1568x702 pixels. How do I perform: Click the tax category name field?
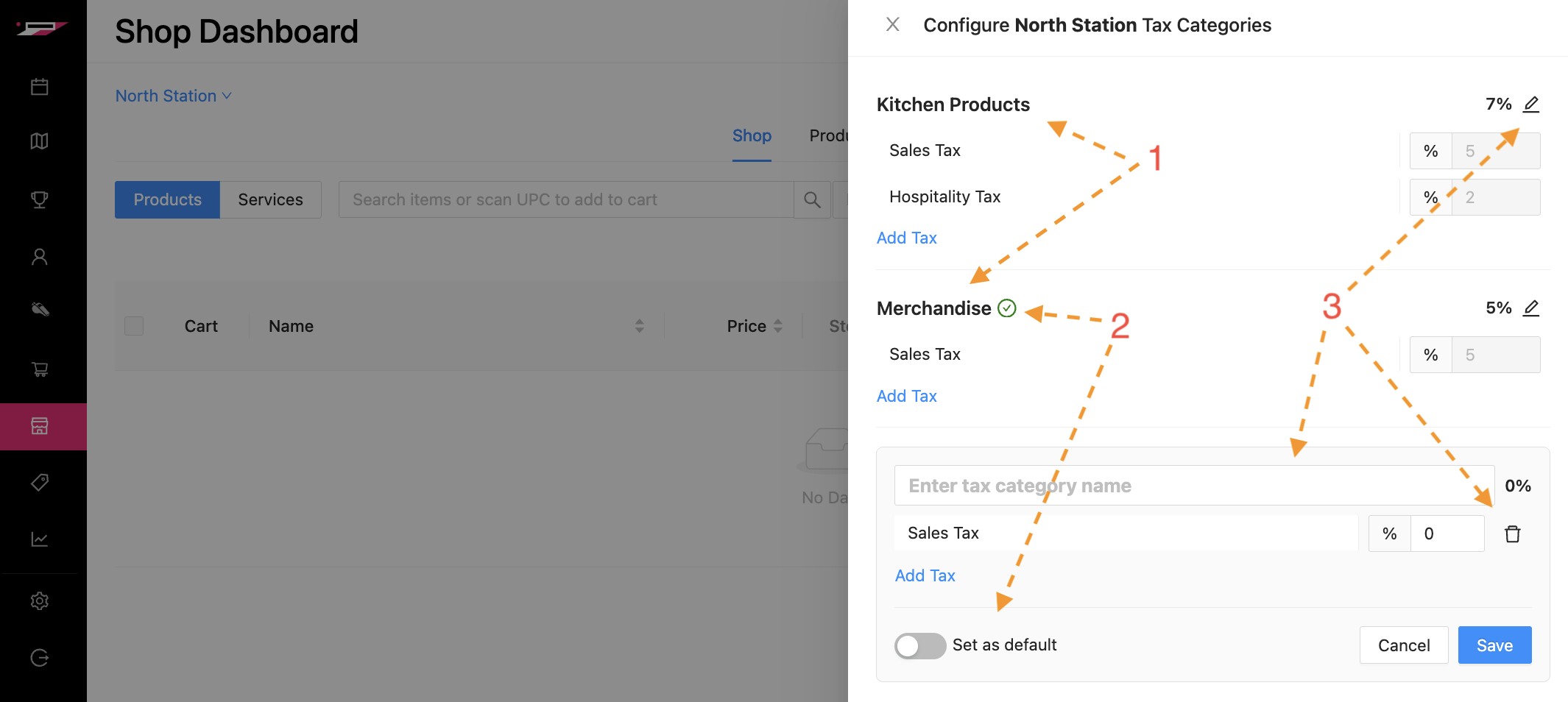coord(1193,486)
